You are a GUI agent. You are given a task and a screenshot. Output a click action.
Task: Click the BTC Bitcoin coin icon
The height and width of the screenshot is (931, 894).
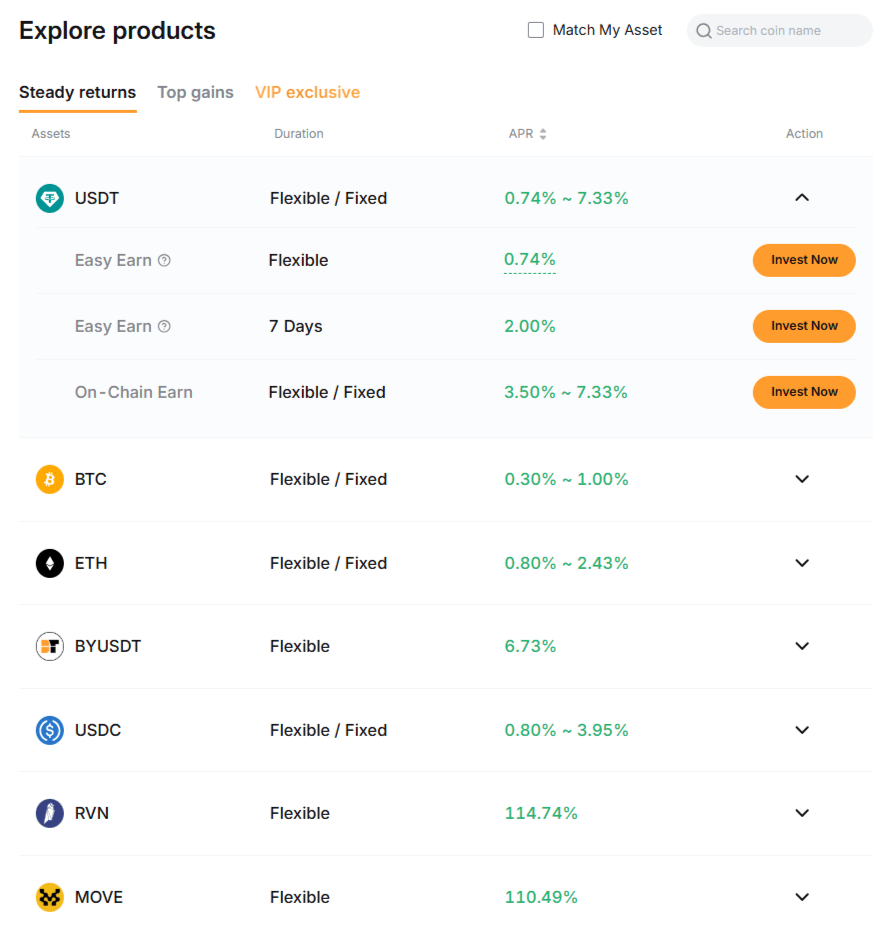pyautogui.click(x=47, y=479)
